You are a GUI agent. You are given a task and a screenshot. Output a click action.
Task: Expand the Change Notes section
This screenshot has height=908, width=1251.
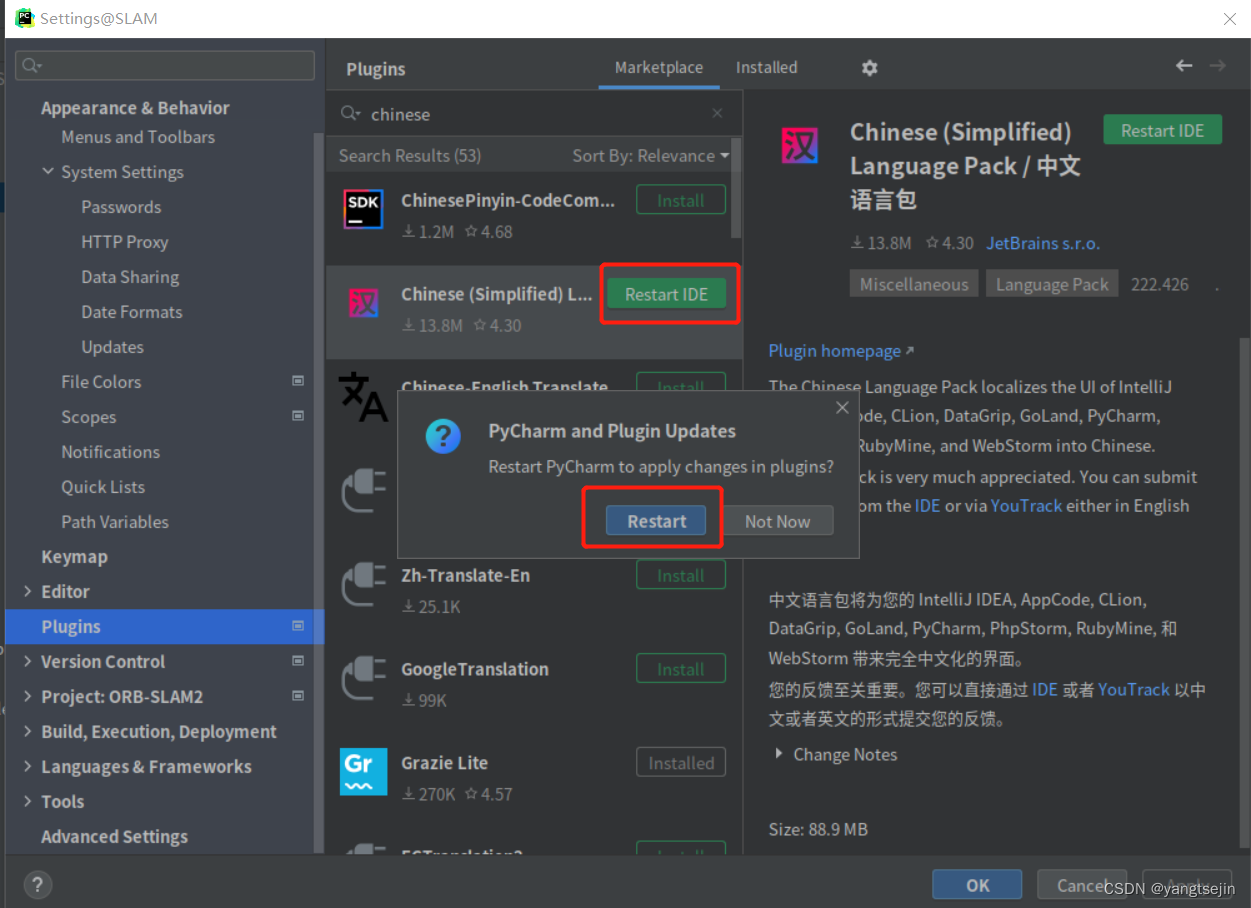tap(779, 754)
